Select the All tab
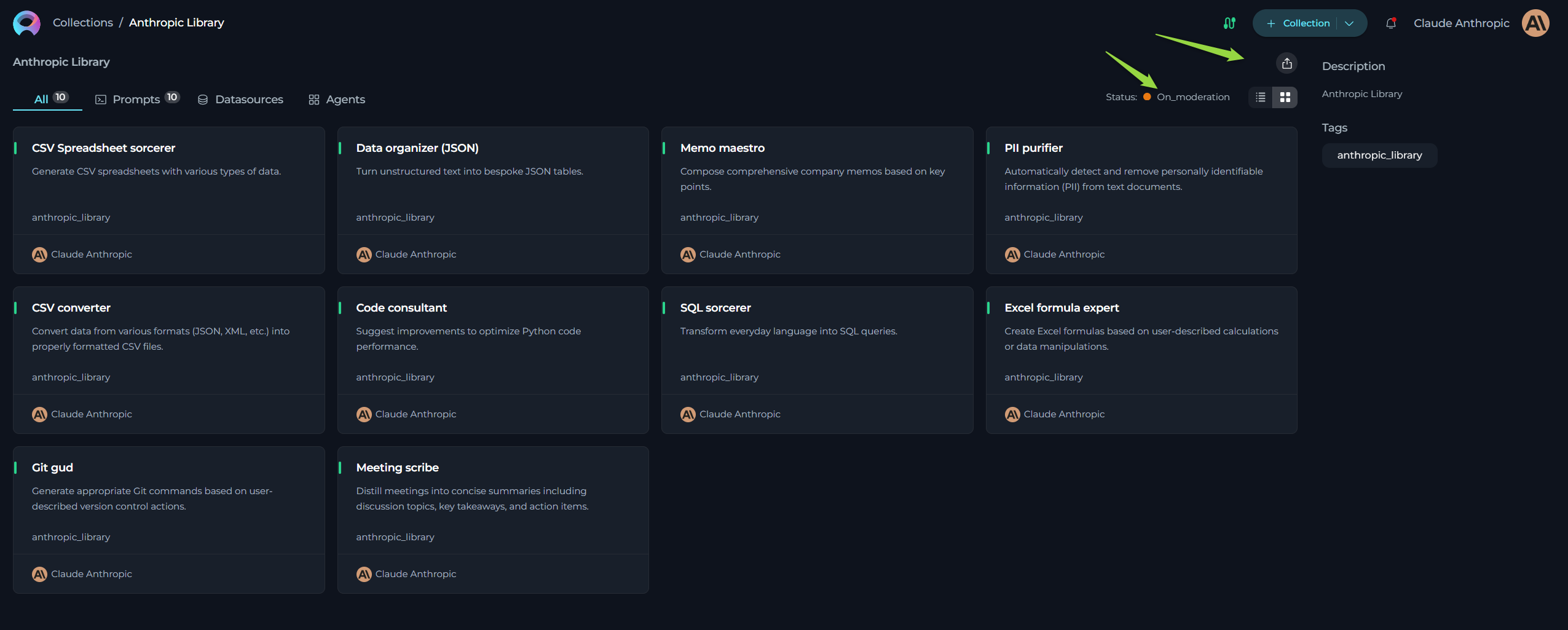The width and height of the screenshot is (1568, 630). point(41,99)
